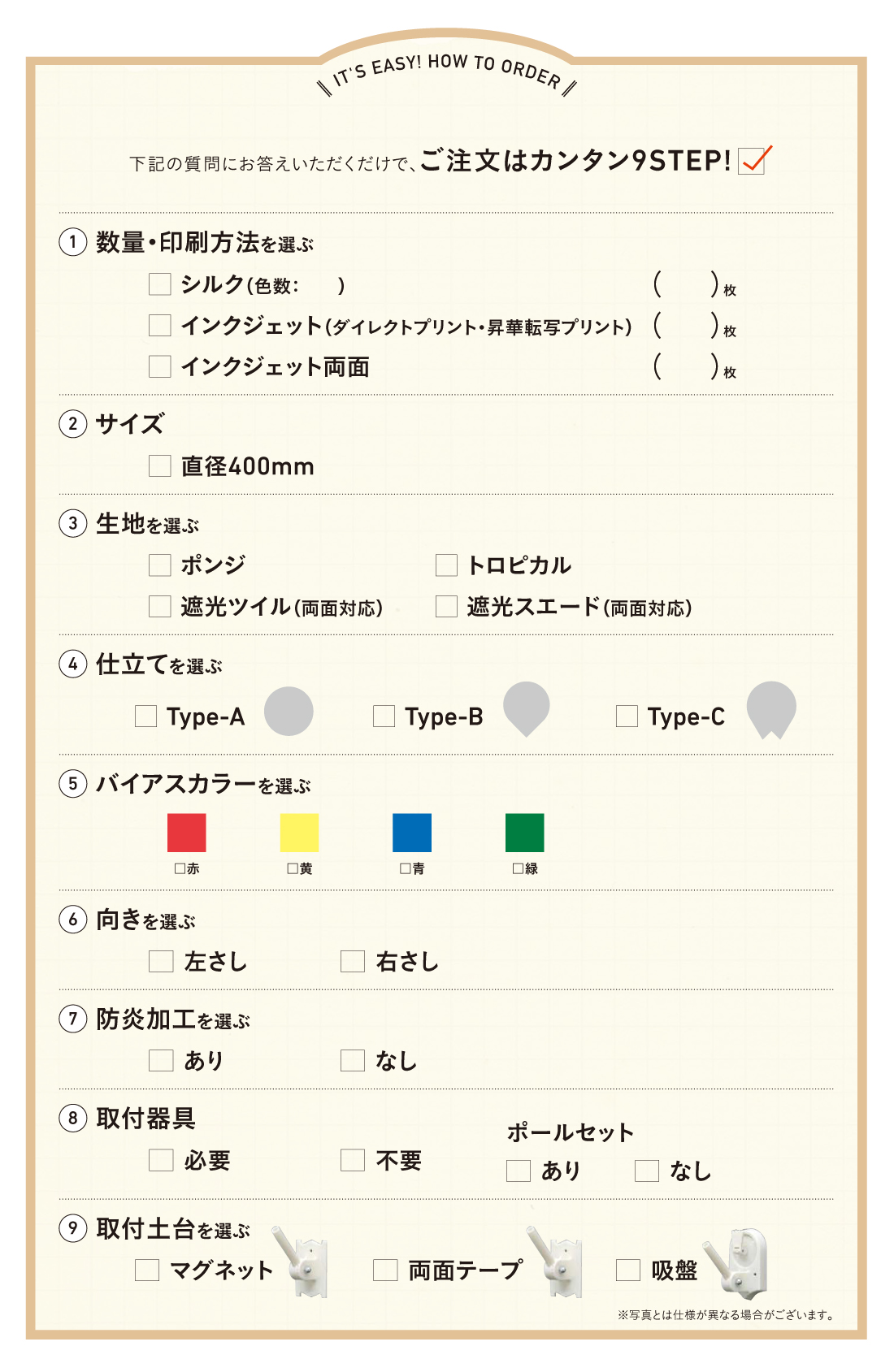Tick the 取付器具 必要 checkbox

[x=161, y=1159]
